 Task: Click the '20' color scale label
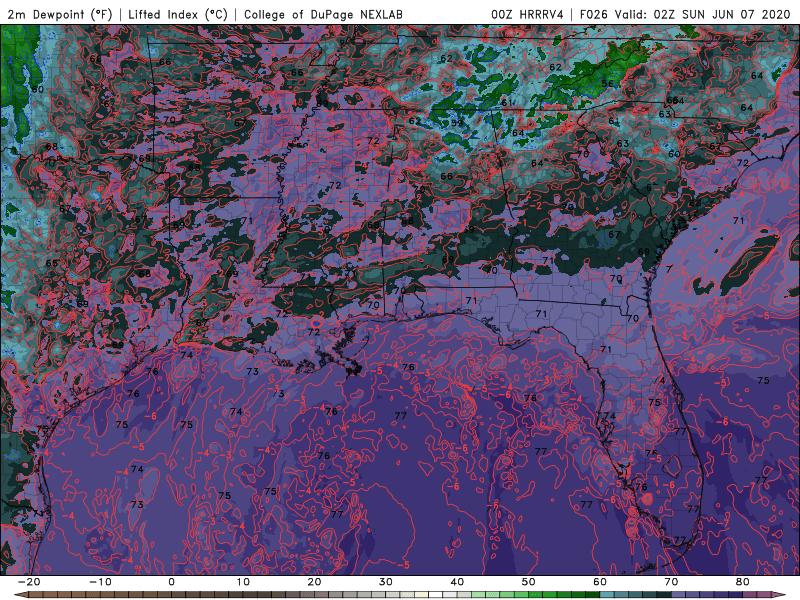314,582
